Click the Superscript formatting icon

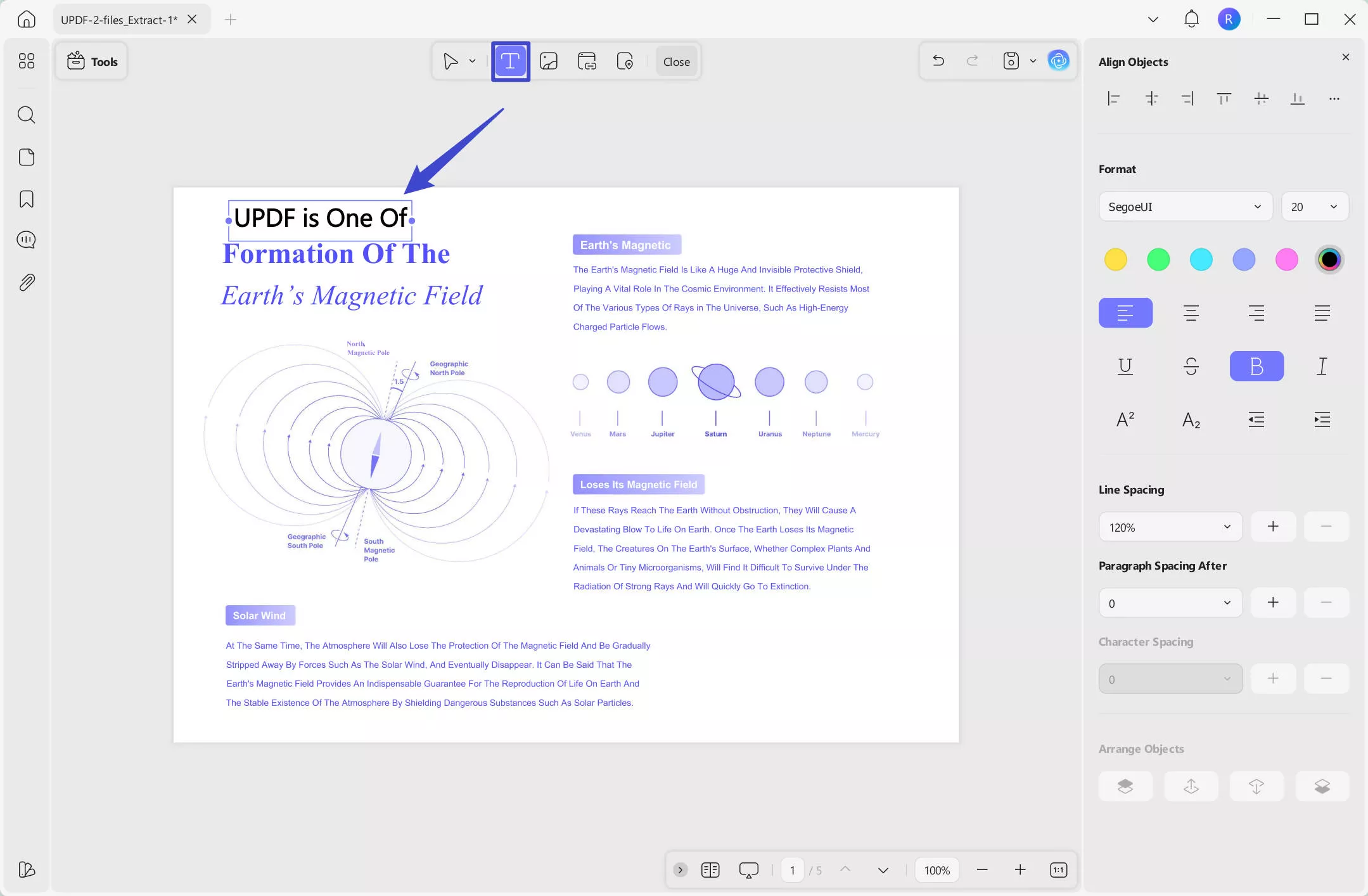(1125, 419)
